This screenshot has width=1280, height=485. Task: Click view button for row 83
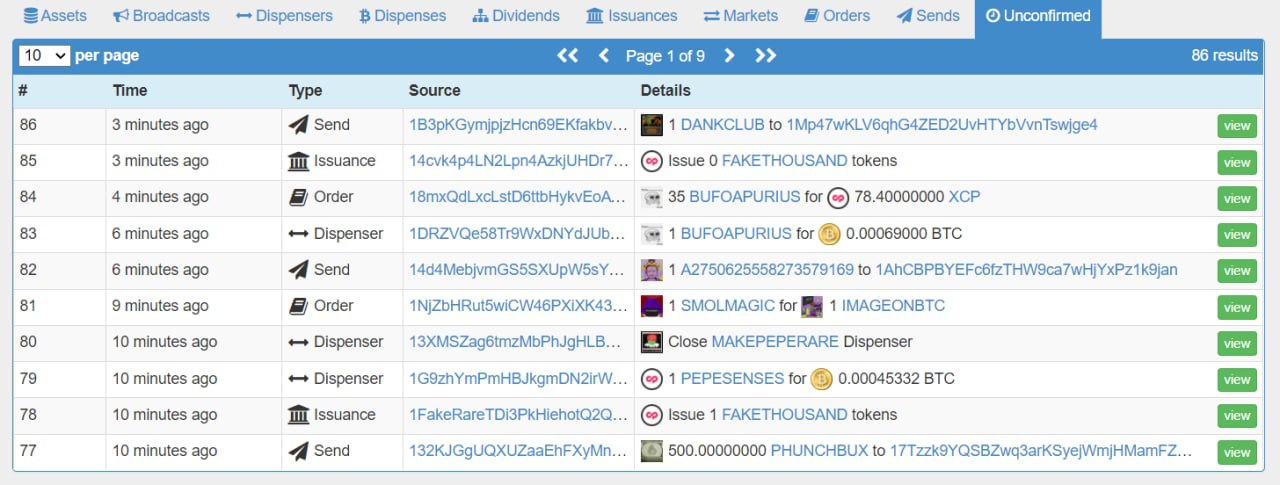1237,235
